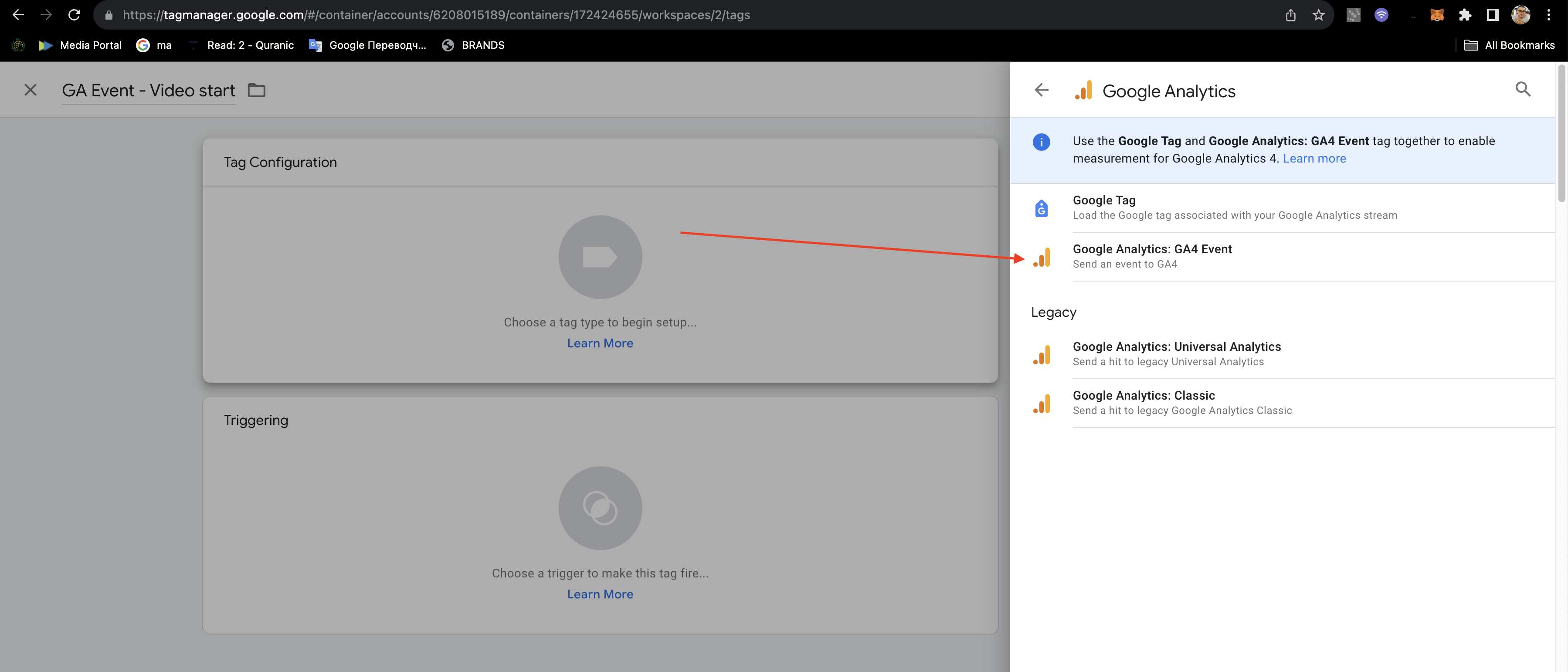Select the Google Tag tag type
Image resolution: width=1568 pixels, height=672 pixels.
tap(1283, 207)
